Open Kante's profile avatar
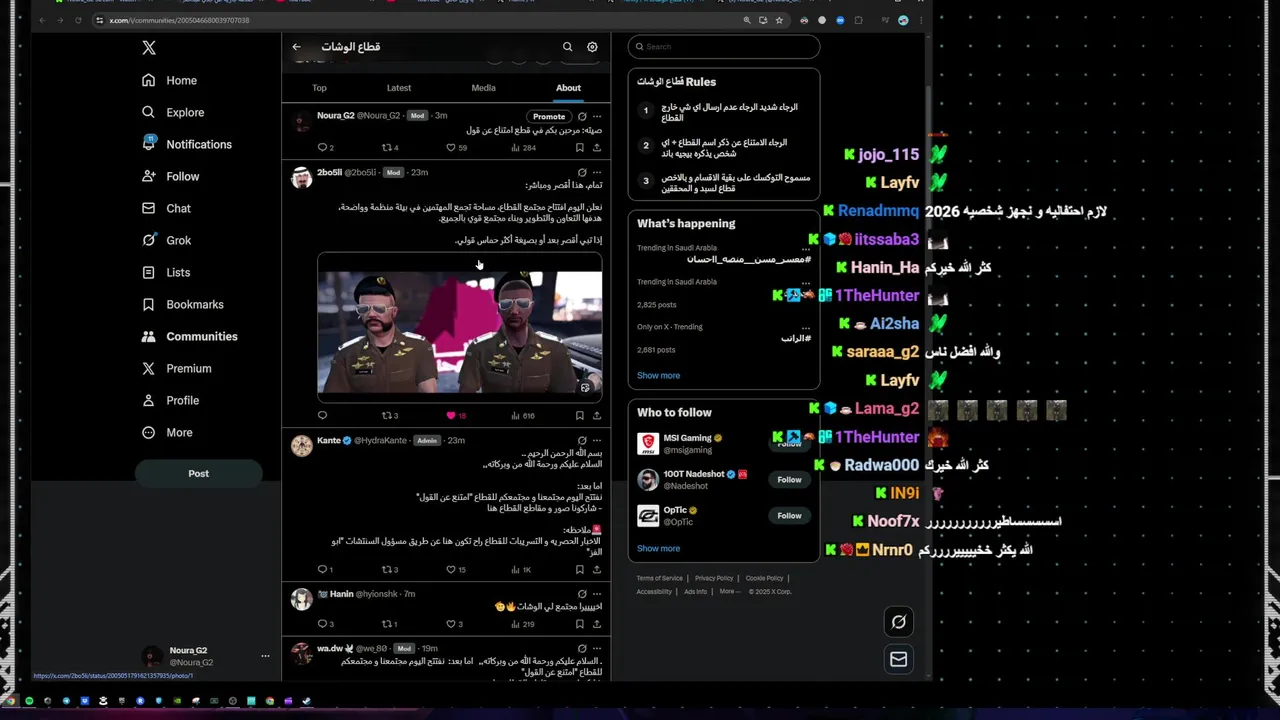Image resolution: width=1280 pixels, height=720 pixels. coord(301,445)
